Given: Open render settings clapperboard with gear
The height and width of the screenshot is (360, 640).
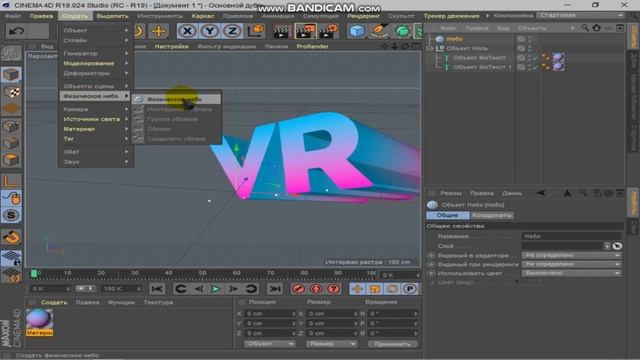Looking at the screenshot, I should tap(328, 31).
